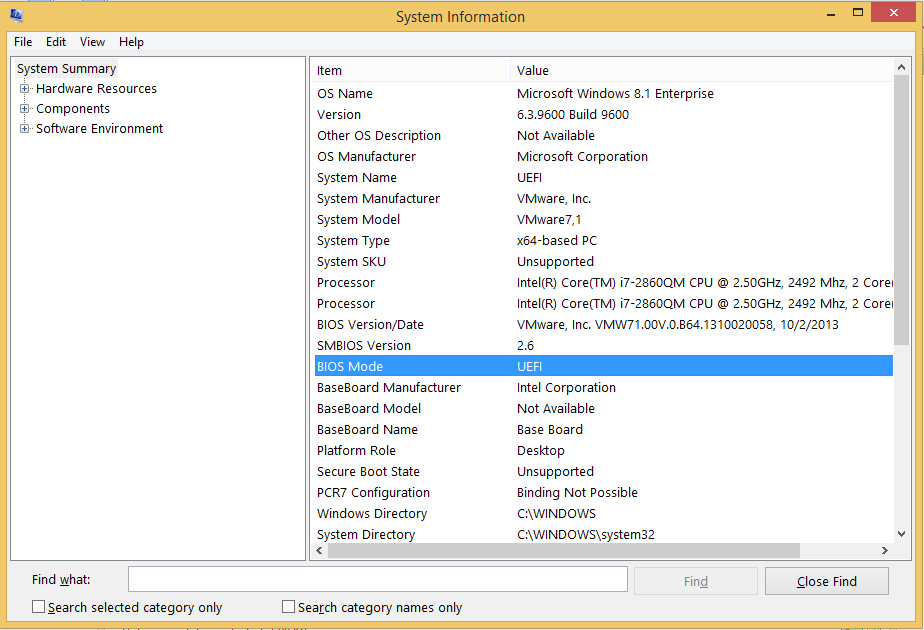Select the Components tree label

click(72, 109)
